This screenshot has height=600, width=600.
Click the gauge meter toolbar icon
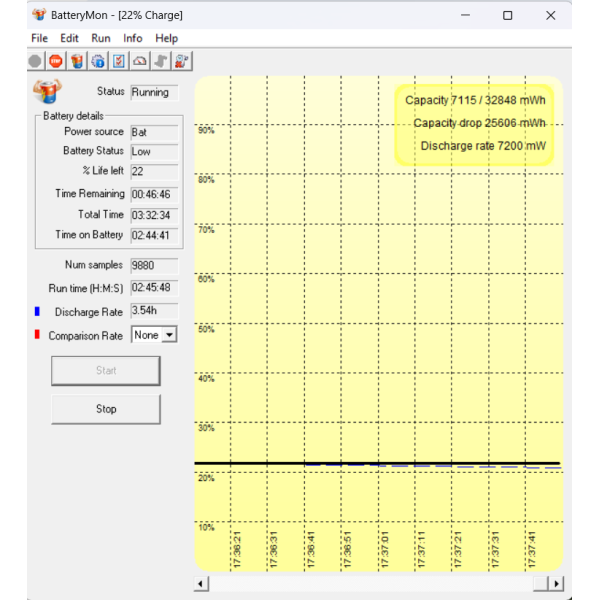pos(140,61)
